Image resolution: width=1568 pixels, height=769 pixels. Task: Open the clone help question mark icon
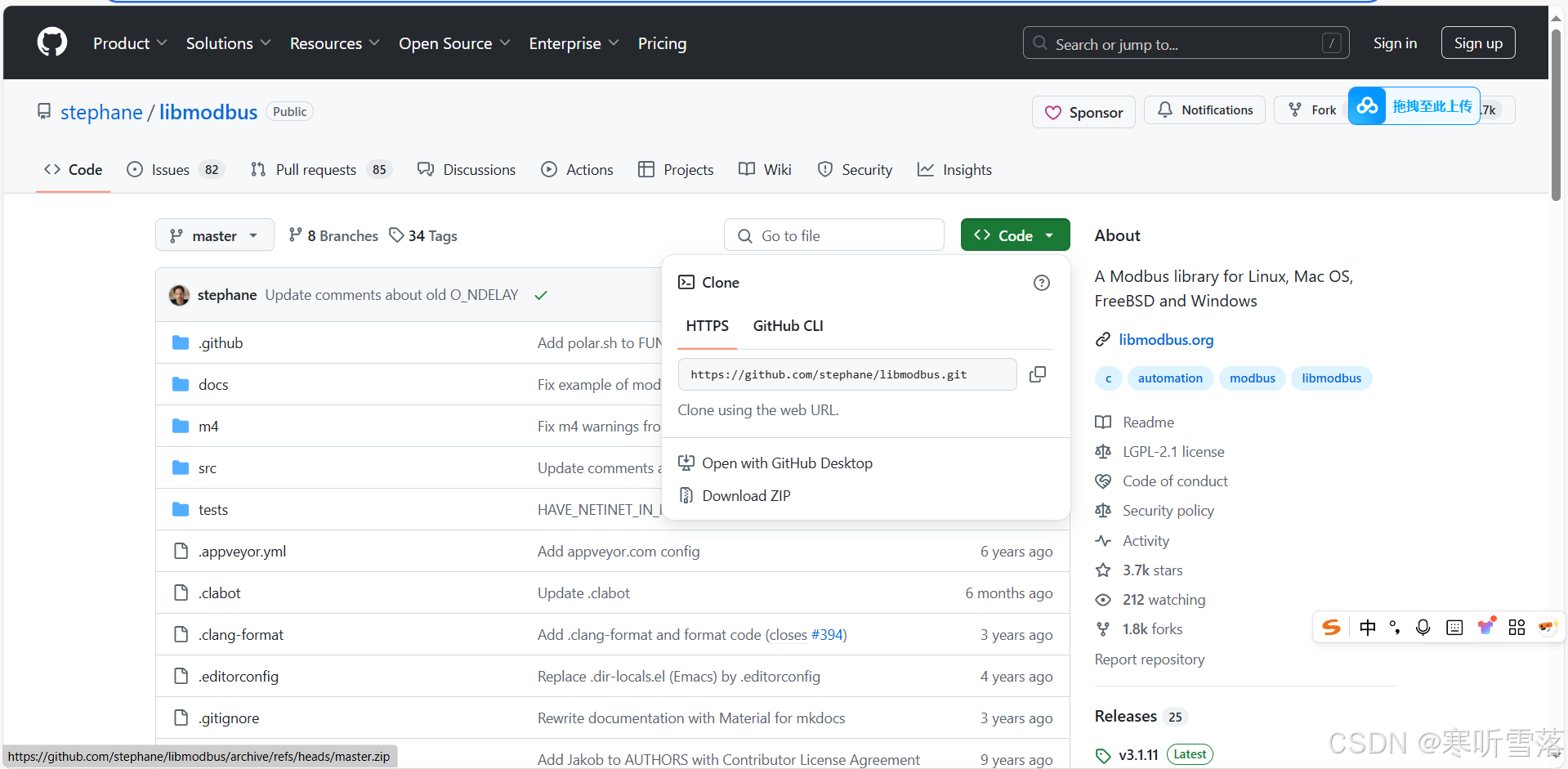tap(1041, 283)
